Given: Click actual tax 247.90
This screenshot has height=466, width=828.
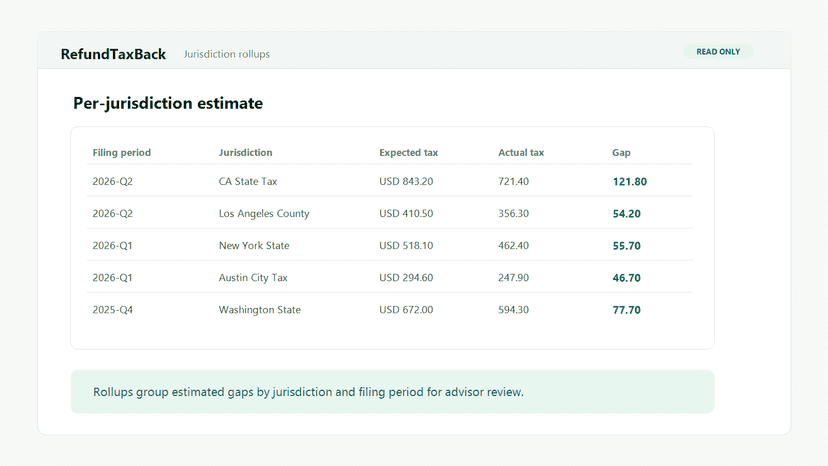Looking at the screenshot, I should coord(513,278).
